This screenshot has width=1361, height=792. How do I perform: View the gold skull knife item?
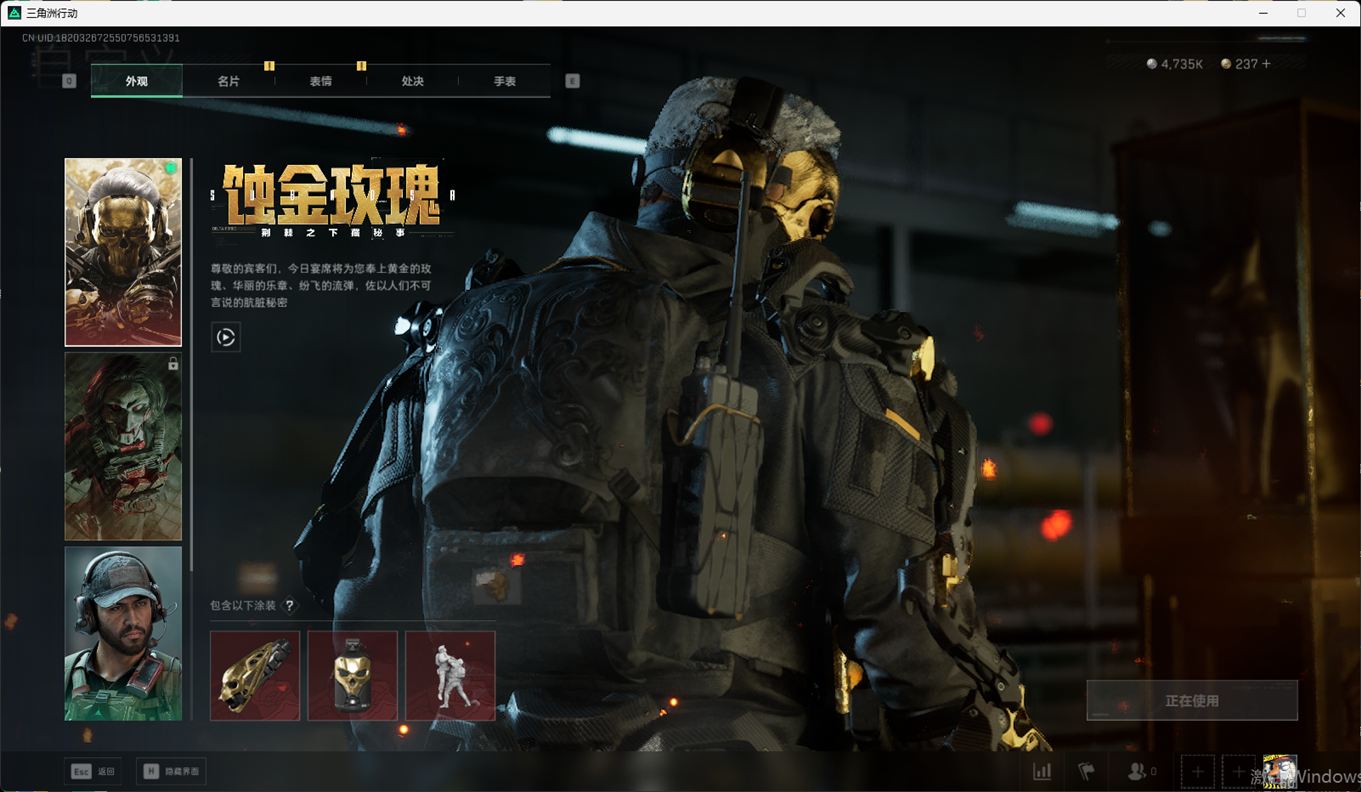(255, 675)
